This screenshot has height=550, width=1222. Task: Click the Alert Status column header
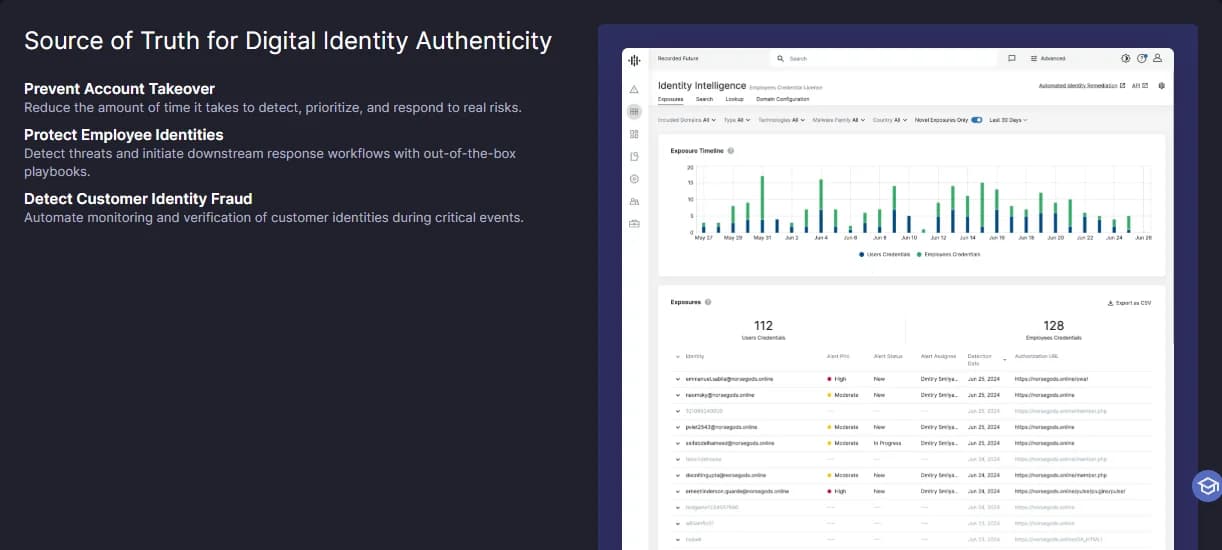coord(888,356)
